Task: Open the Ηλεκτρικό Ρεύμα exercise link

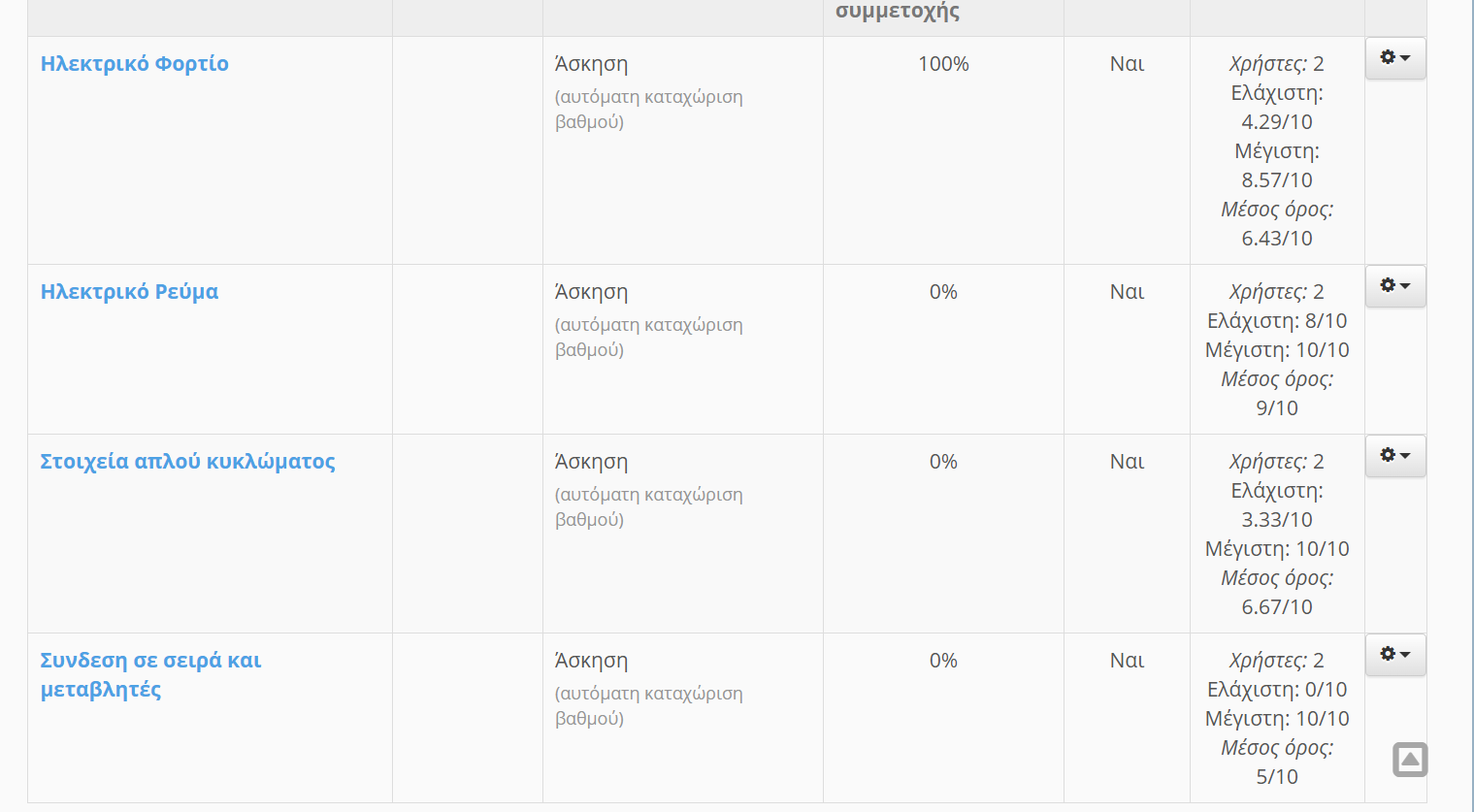Action: (129, 292)
